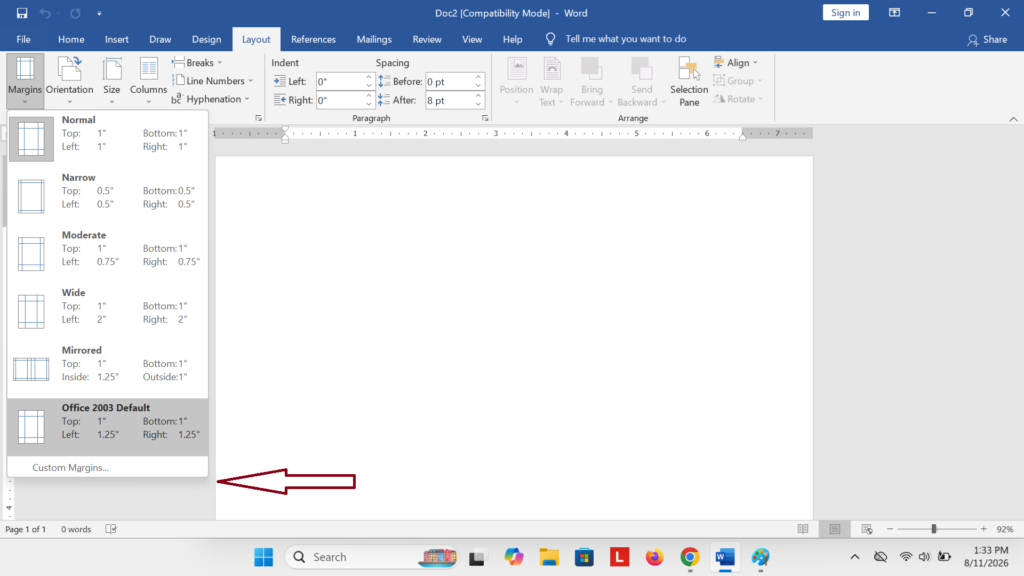The width and height of the screenshot is (1024, 576).
Task: Click the Position icon in Arrange group
Action: 517,81
